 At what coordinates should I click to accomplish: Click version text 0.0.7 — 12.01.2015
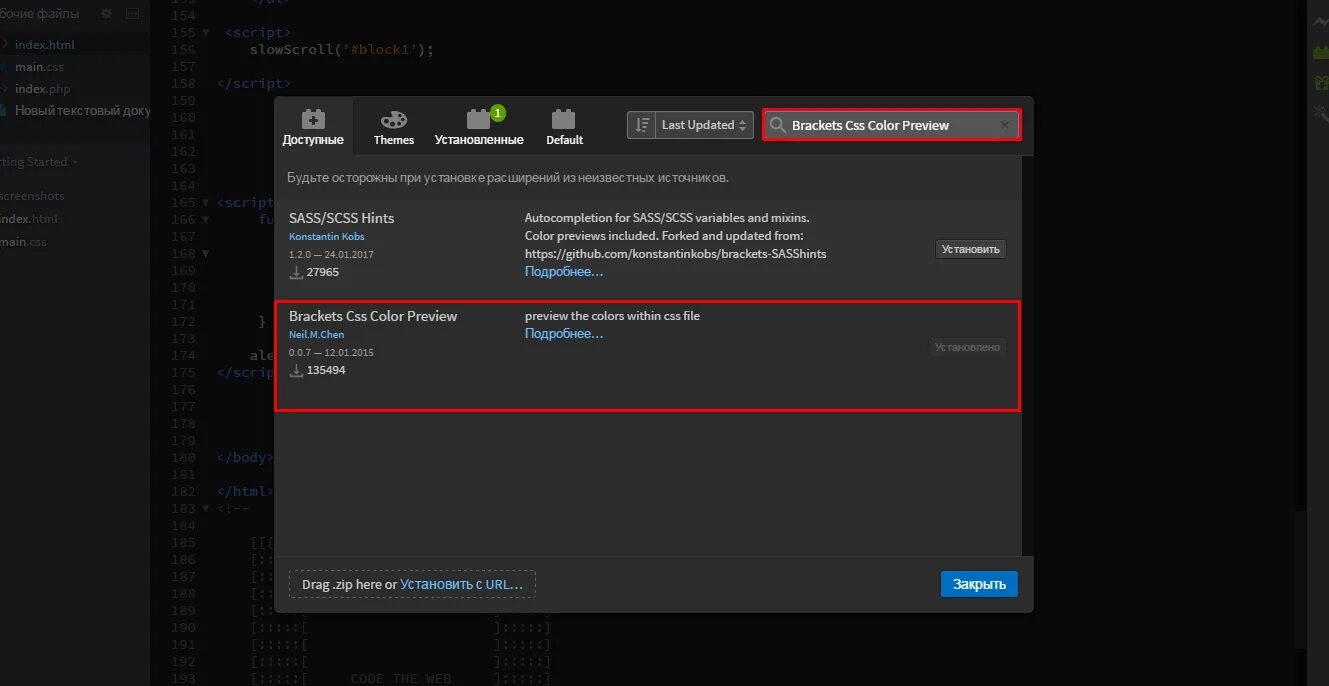pyautogui.click(x=331, y=352)
